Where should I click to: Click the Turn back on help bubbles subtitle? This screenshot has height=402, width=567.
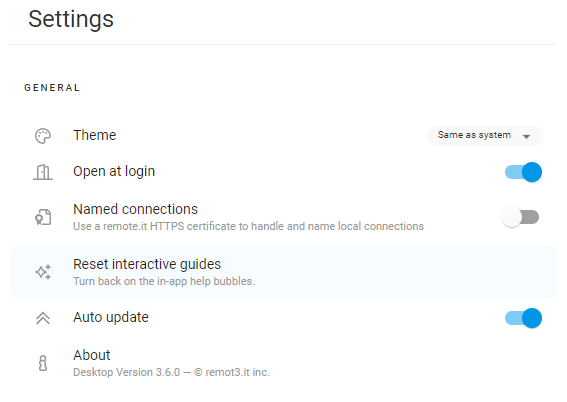pyautogui.click(x=164, y=281)
